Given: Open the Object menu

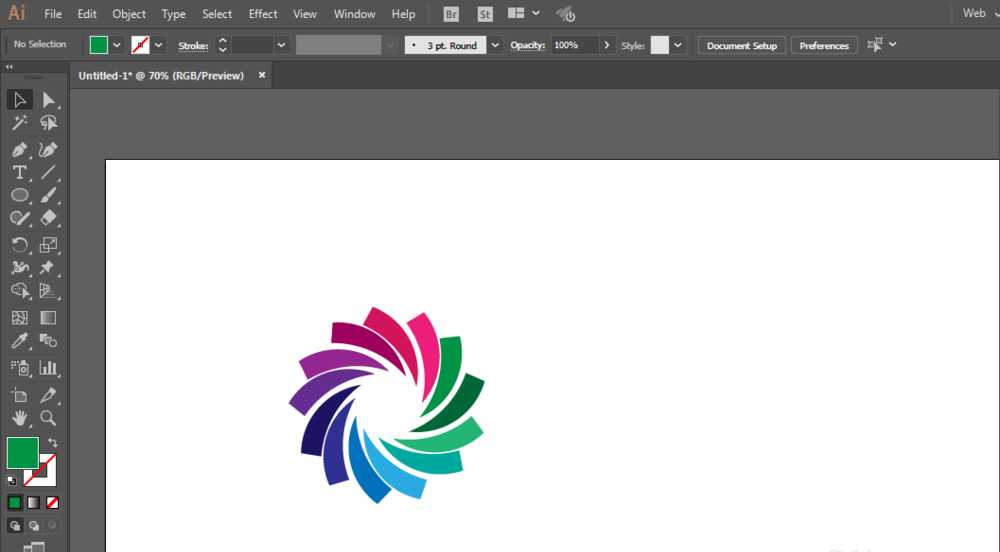Looking at the screenshot, I should 129,14.
